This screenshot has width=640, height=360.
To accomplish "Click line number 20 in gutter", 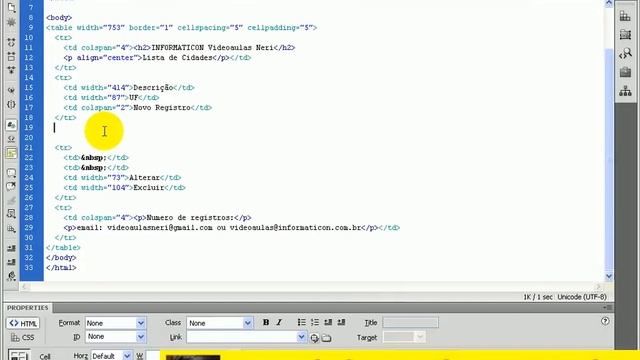I will coord(29,138).
